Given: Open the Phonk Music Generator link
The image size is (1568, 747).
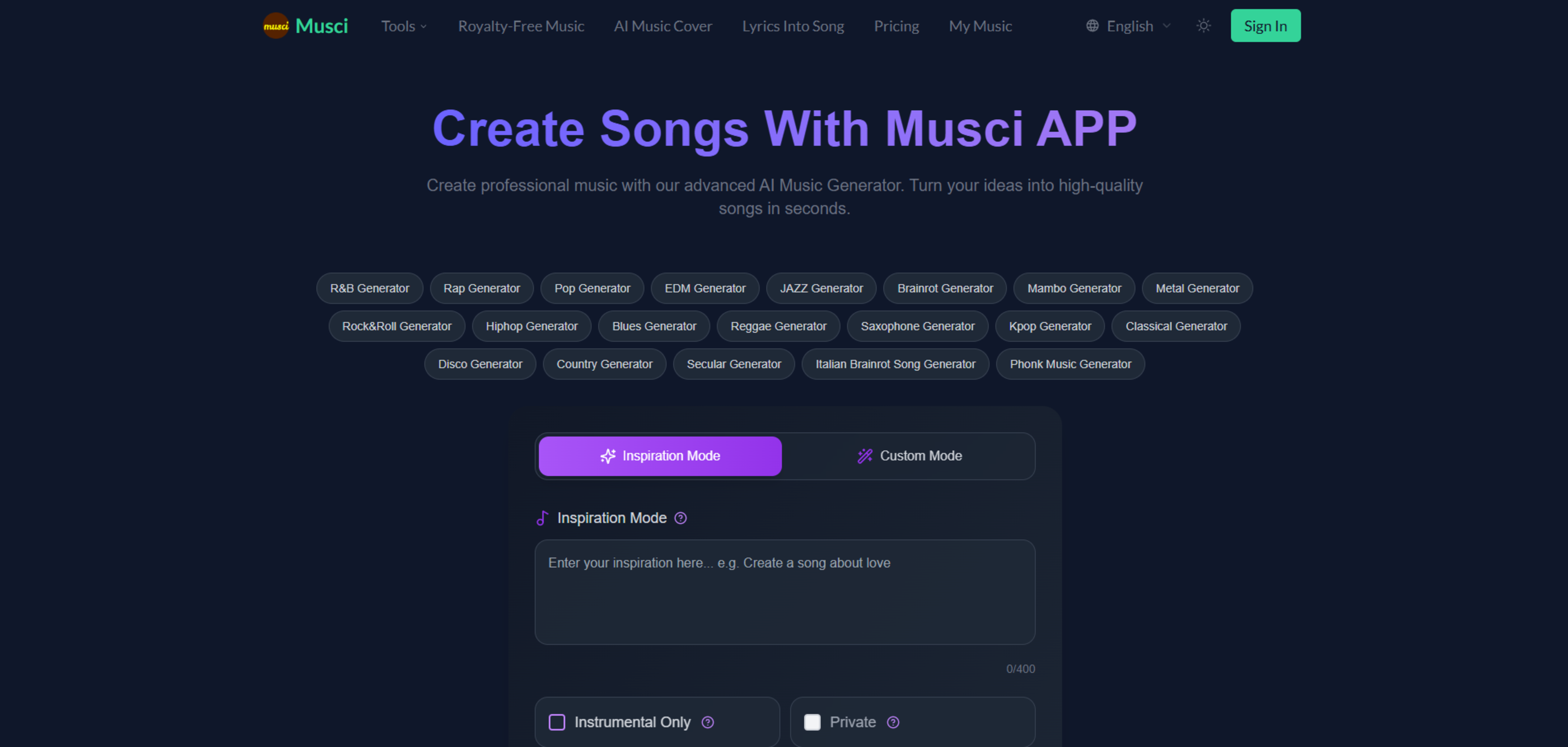Looking at the screenshot, I should [x=1069, y=364].
